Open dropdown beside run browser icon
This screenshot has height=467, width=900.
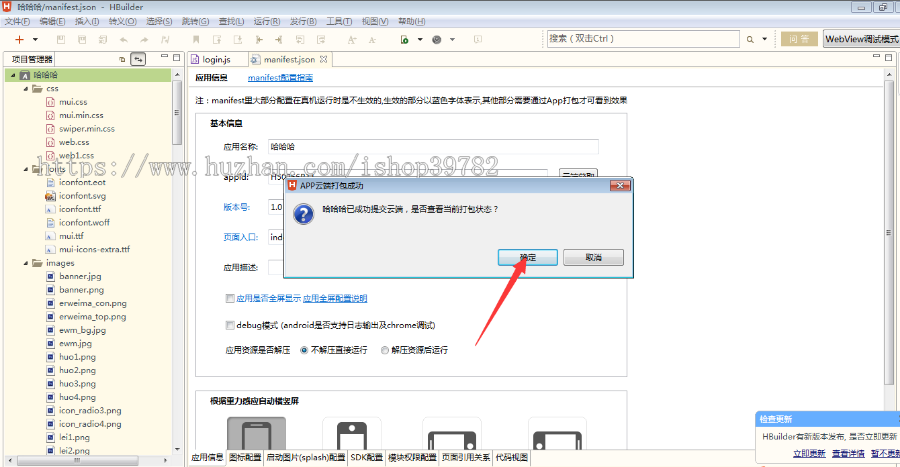420,40
